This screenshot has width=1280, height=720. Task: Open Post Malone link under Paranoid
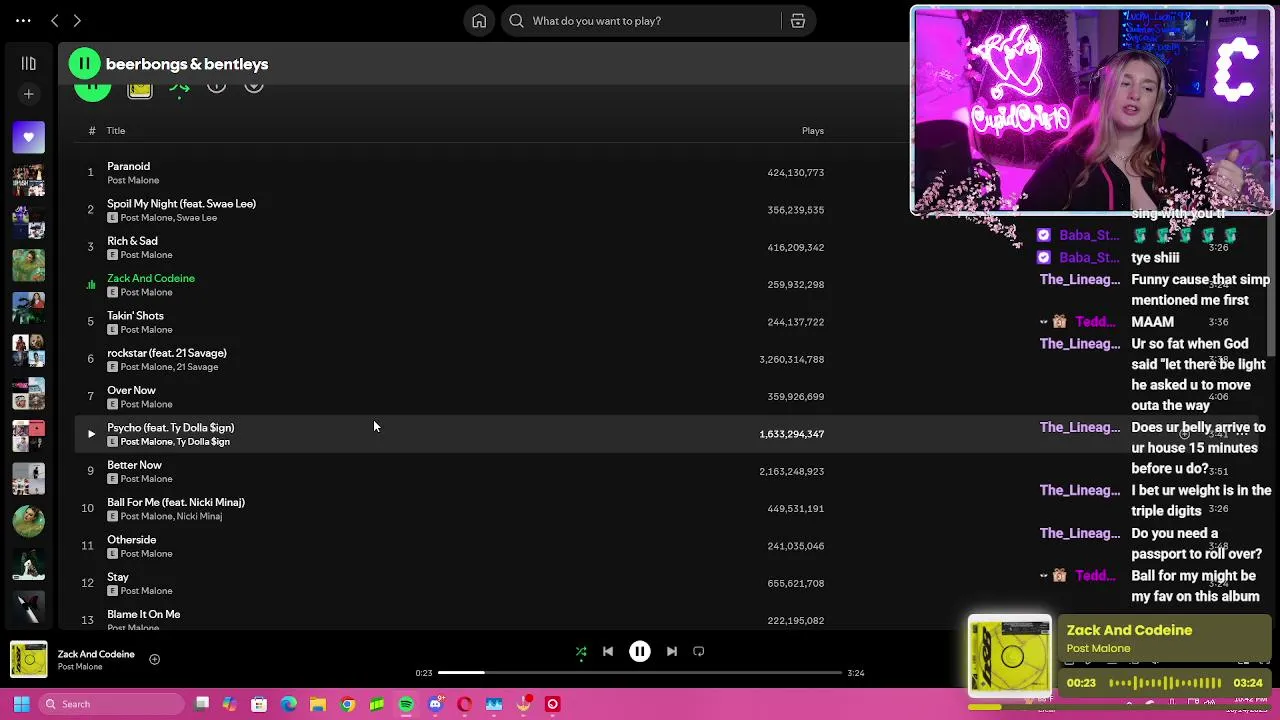pos(133,180)
